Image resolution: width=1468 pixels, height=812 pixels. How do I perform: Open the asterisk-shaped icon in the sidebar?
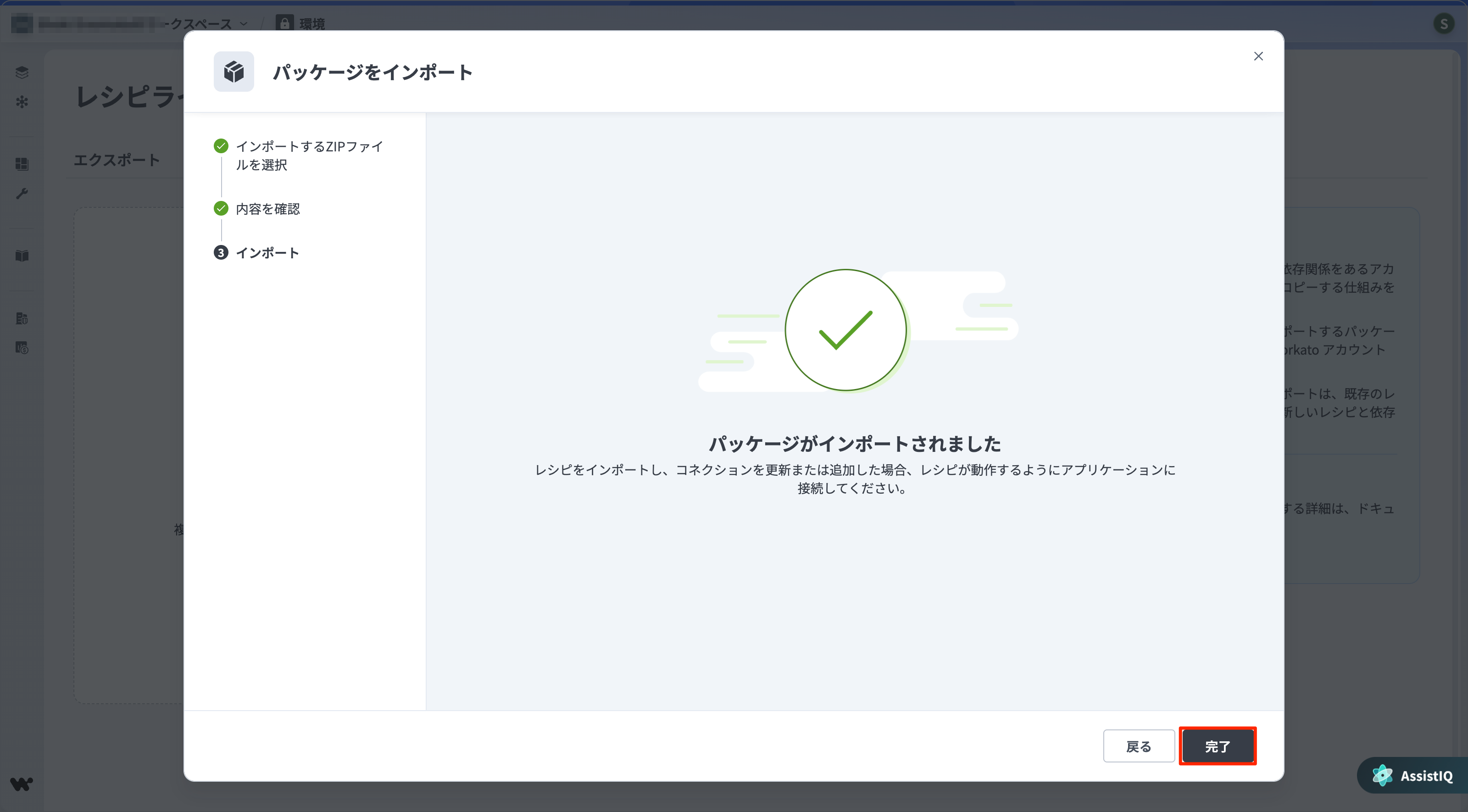click(22, 102)
